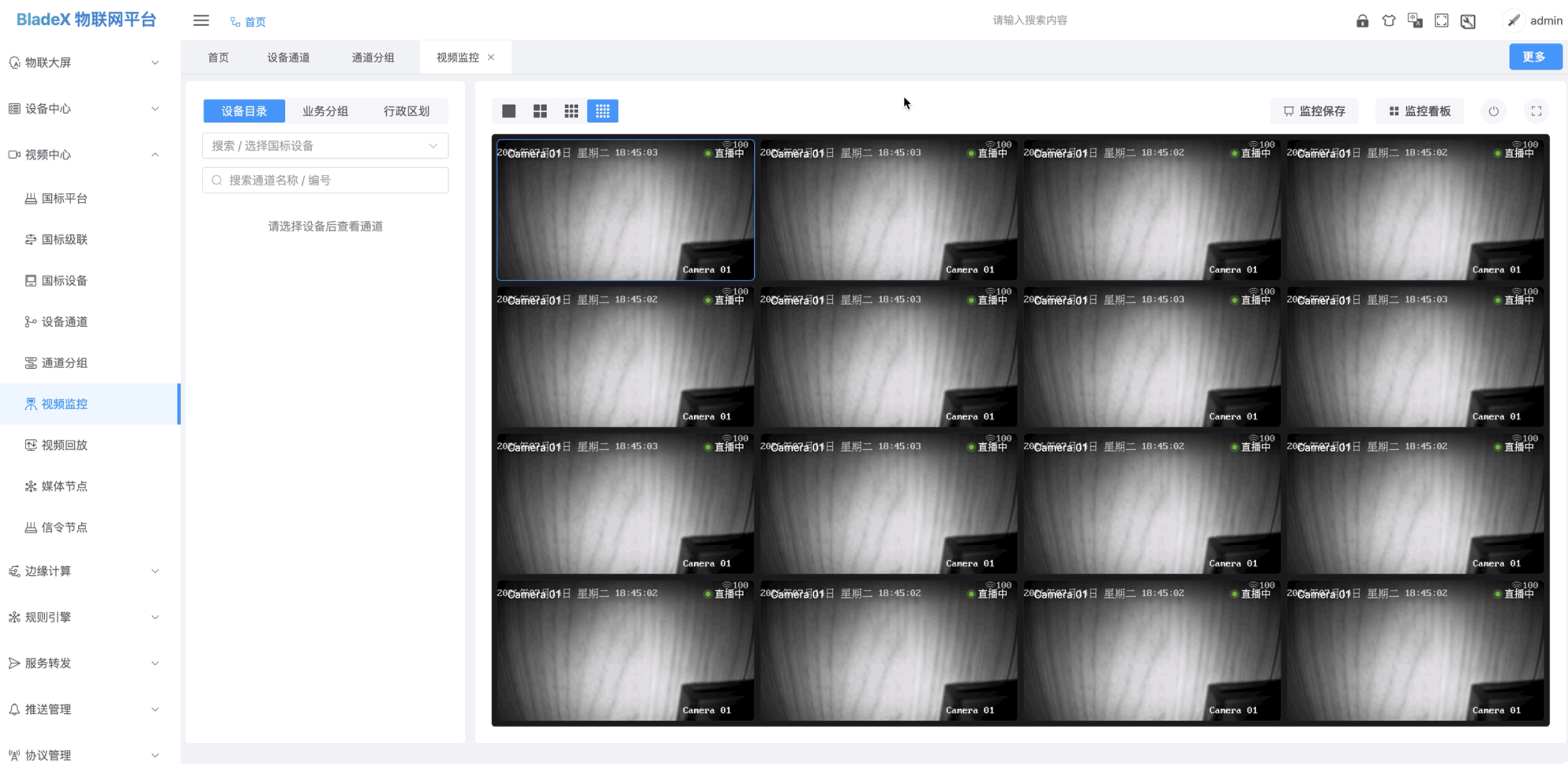This screenshot has width=1568, height=765.
Task: Select the 行政区划 segment
Action: coord(406,111)
